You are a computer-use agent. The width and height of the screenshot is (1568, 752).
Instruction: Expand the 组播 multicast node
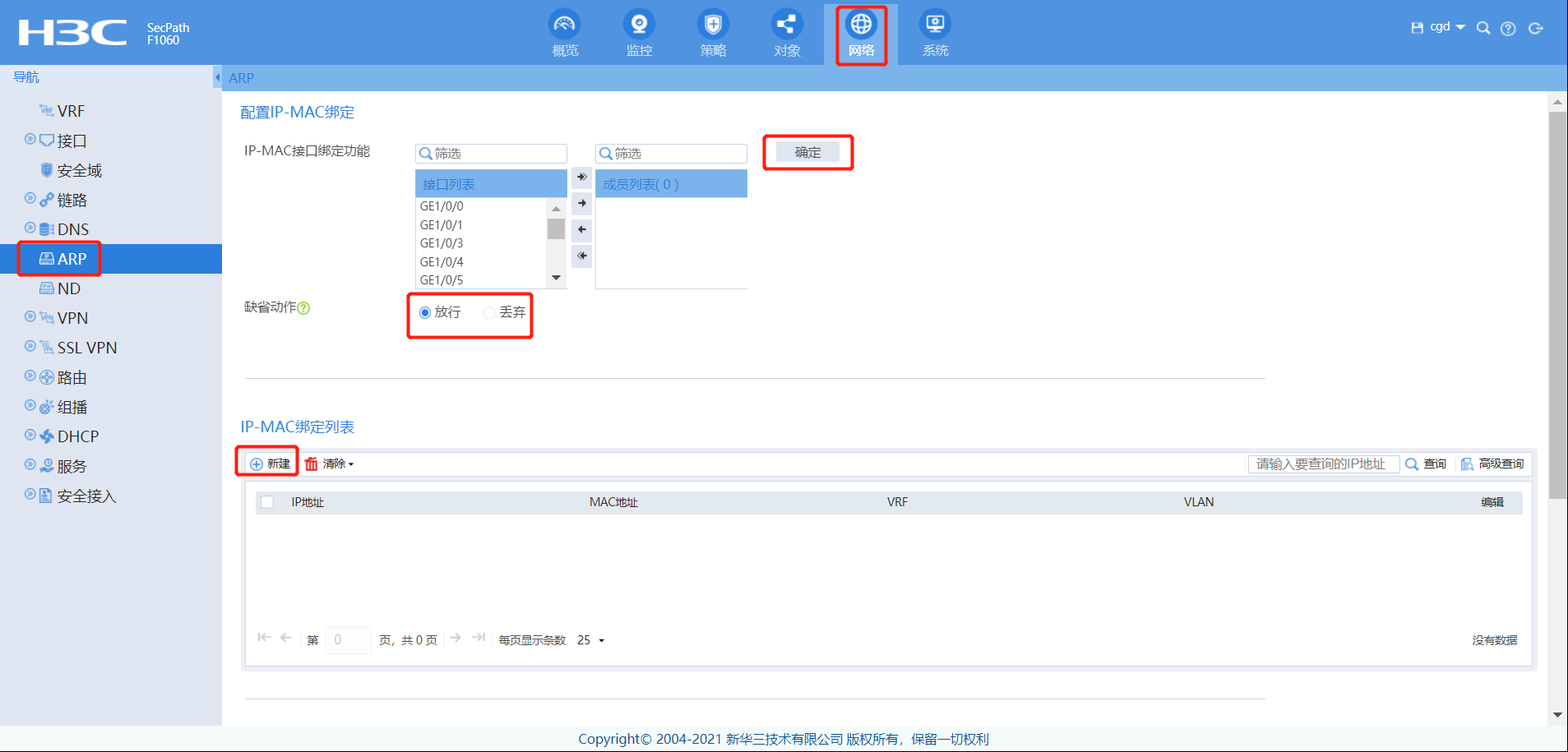(x=30, y=405)
